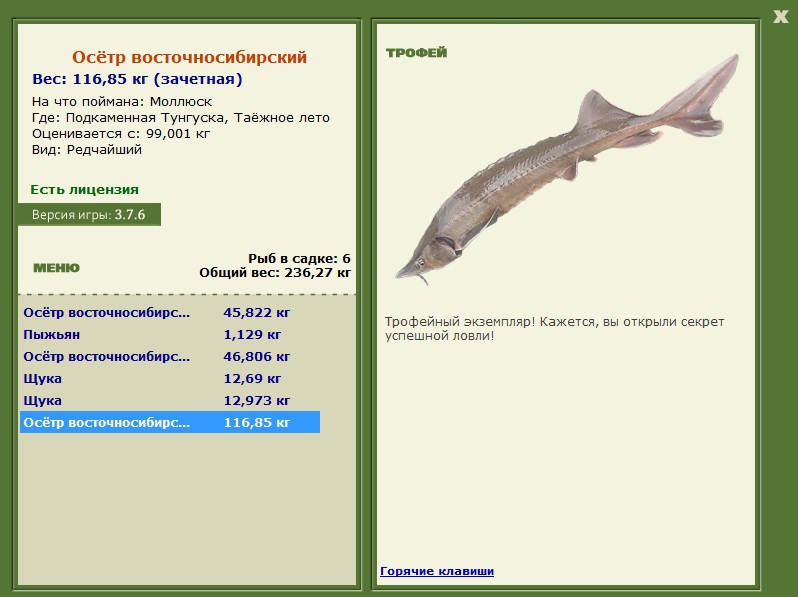Click the Осётр восточносибирский title
Image resolution: width=798 pixels, height=597 pixels.
(189, 57)
